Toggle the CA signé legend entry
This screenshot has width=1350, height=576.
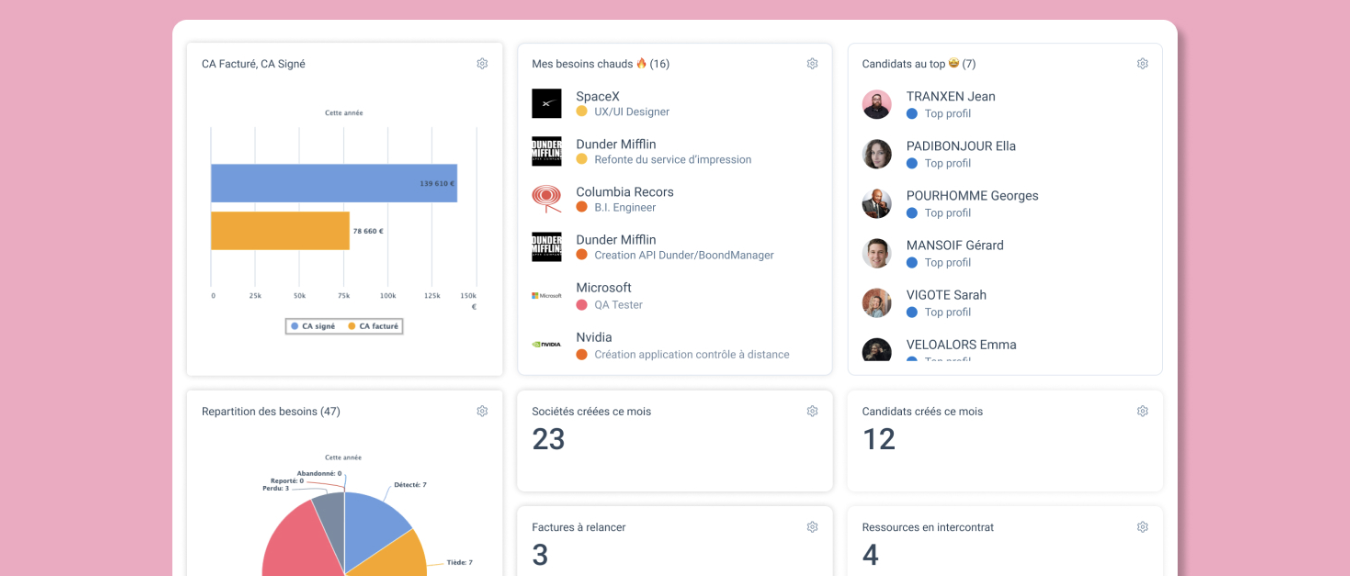coord(313,326)
